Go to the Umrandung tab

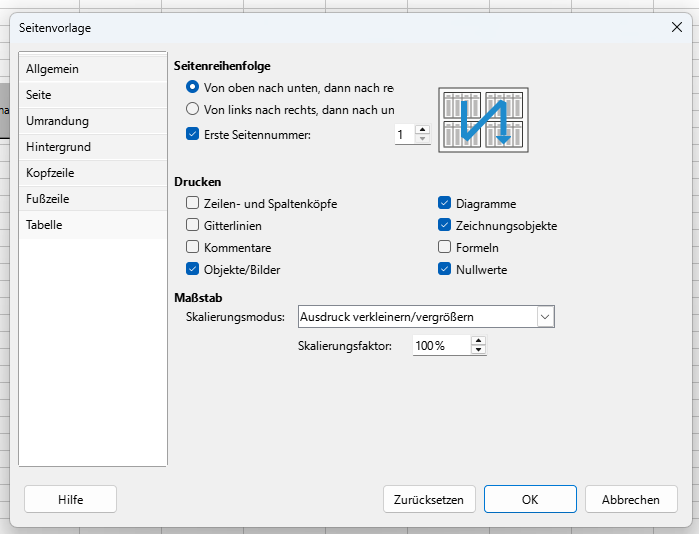pos(92,121)
